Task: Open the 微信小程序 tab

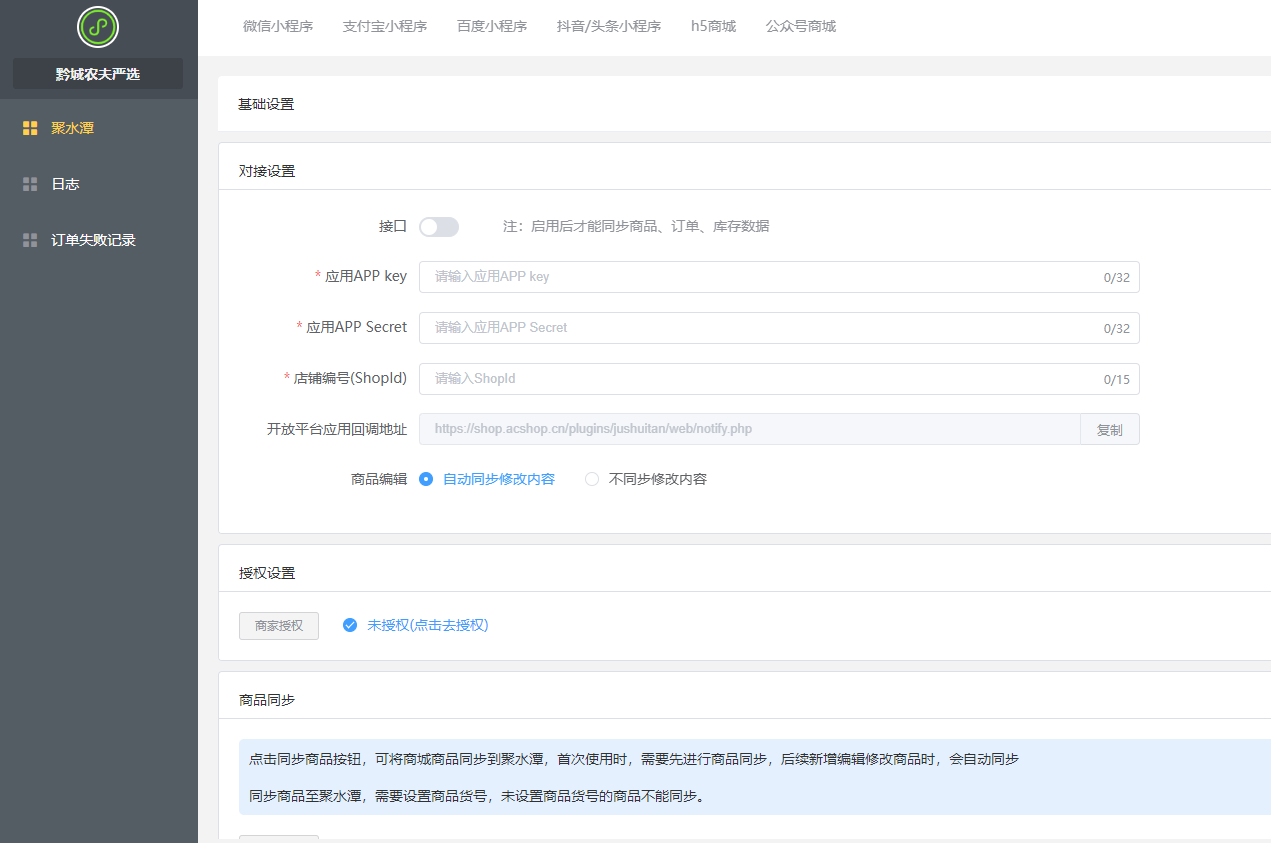Action: [278, 27]
